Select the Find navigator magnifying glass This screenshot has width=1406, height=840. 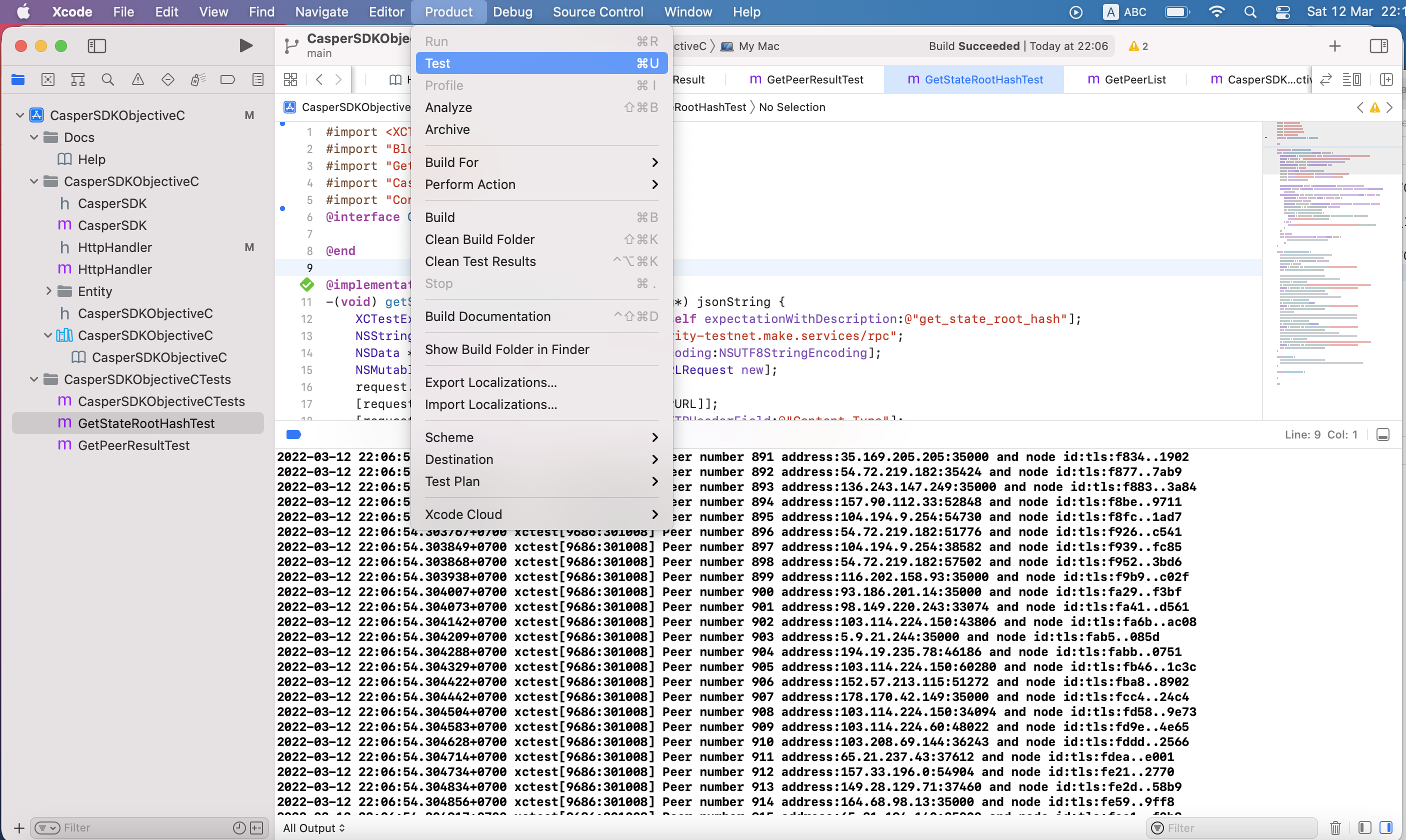[x=107, y=79]
